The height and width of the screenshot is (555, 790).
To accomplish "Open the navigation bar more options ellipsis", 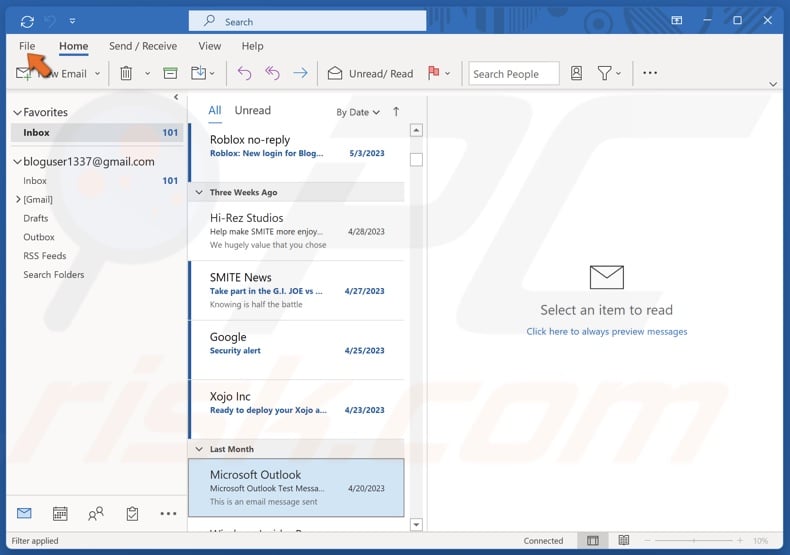I will tap(168, 514).
